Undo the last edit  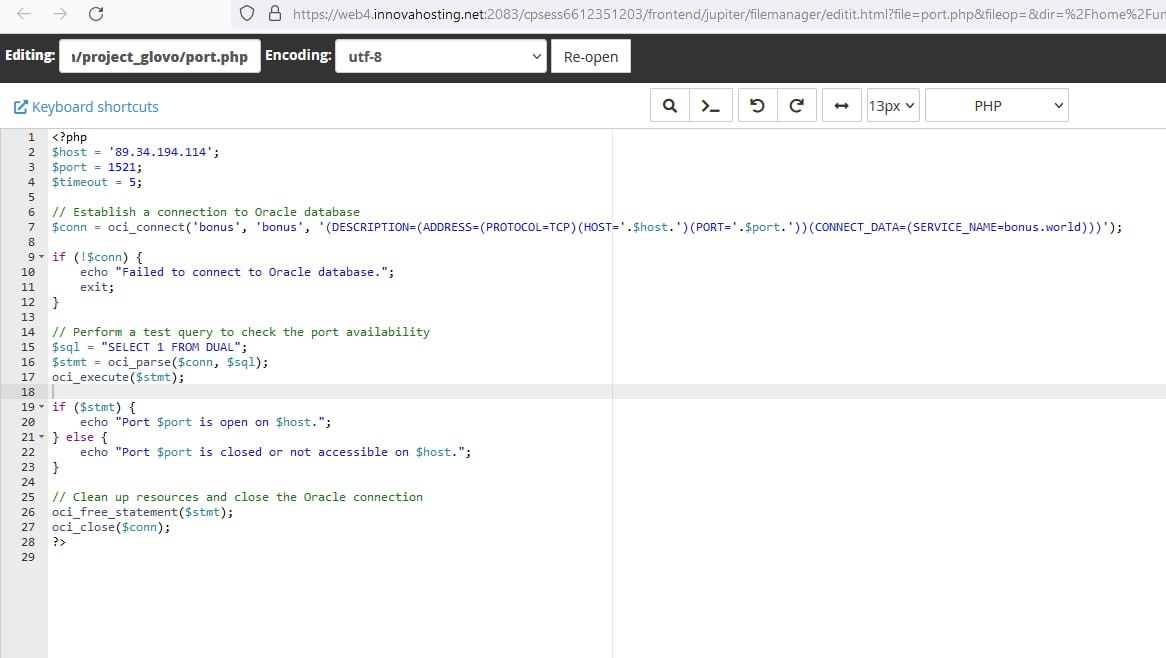point(757,106)
